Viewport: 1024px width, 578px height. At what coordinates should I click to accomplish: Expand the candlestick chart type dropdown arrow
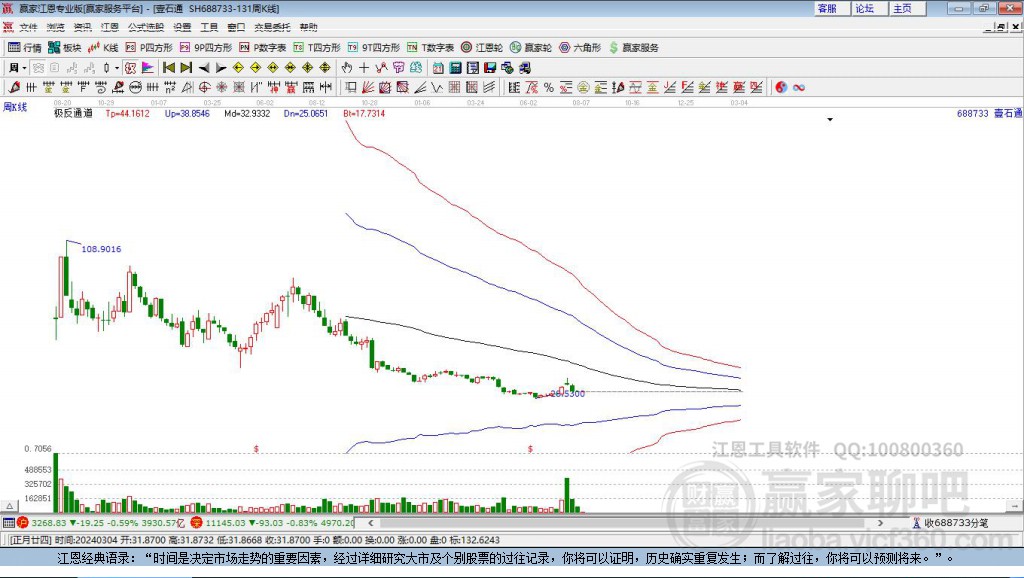click(x=117, y=67)
